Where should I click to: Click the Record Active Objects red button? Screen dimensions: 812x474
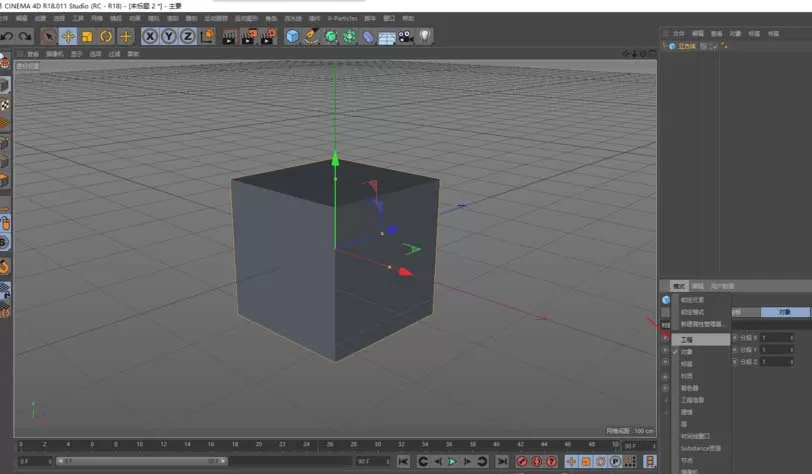pos(522,461)
